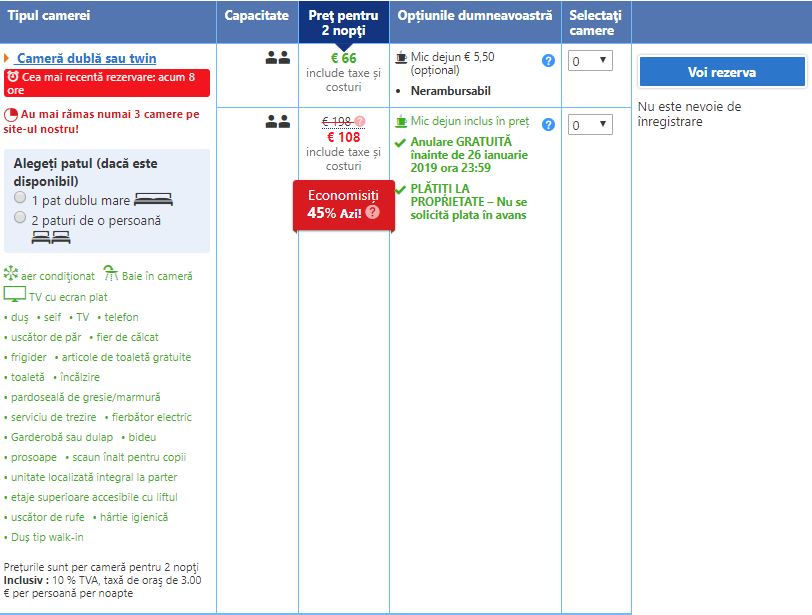Click the flat-screen TV icon
812x615 pixels.
14,295
